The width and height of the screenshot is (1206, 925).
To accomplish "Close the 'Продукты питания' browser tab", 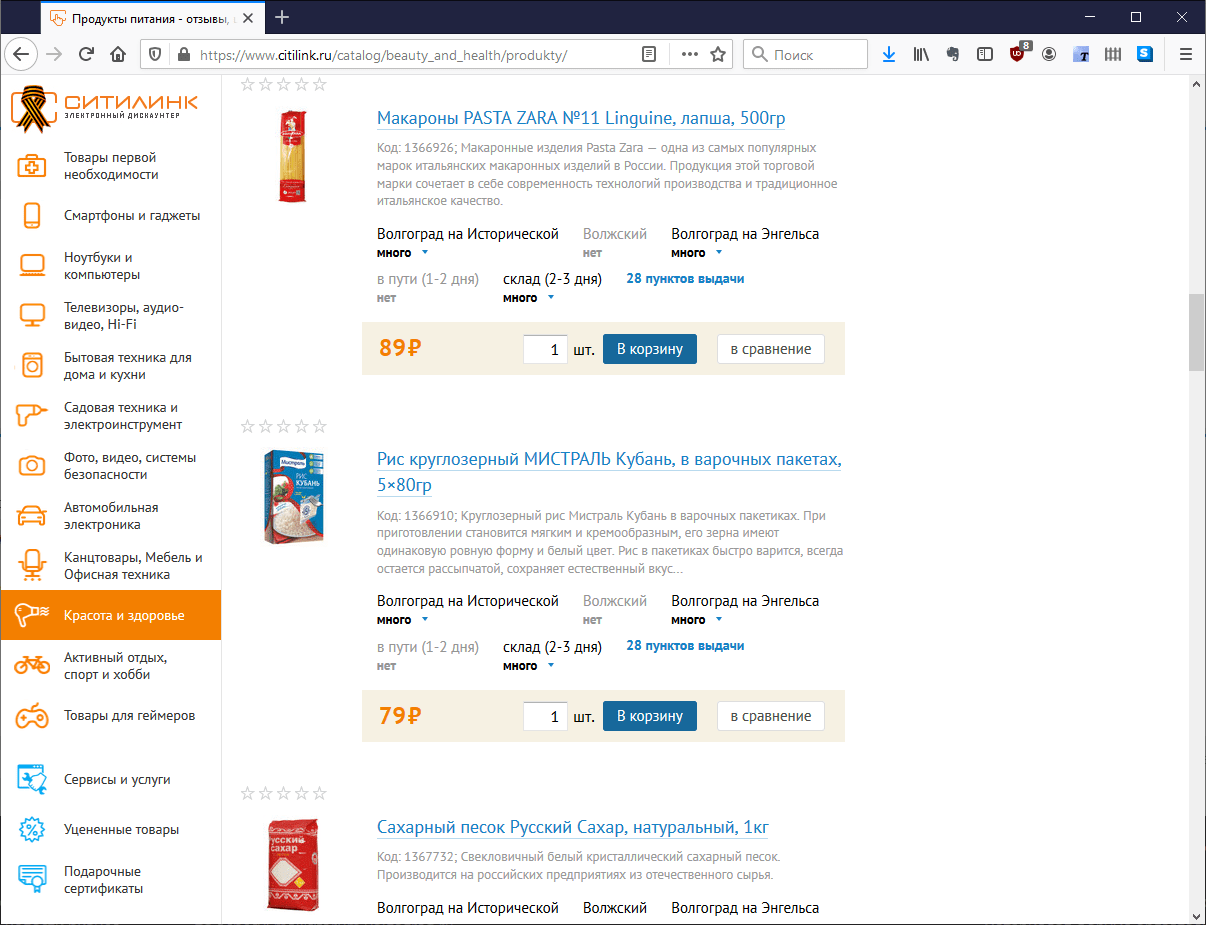I will point(246,17).
